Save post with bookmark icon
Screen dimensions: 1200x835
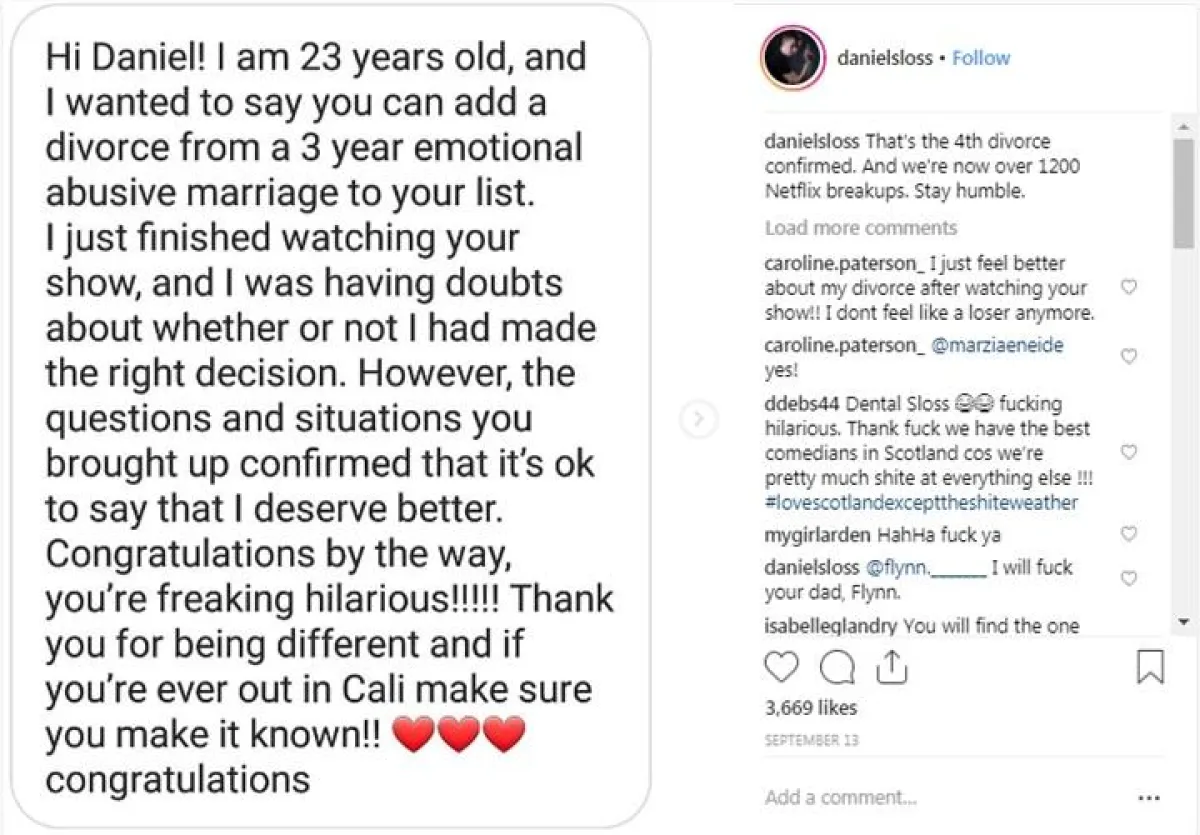pyautogui.click(x=1151, y=667)
